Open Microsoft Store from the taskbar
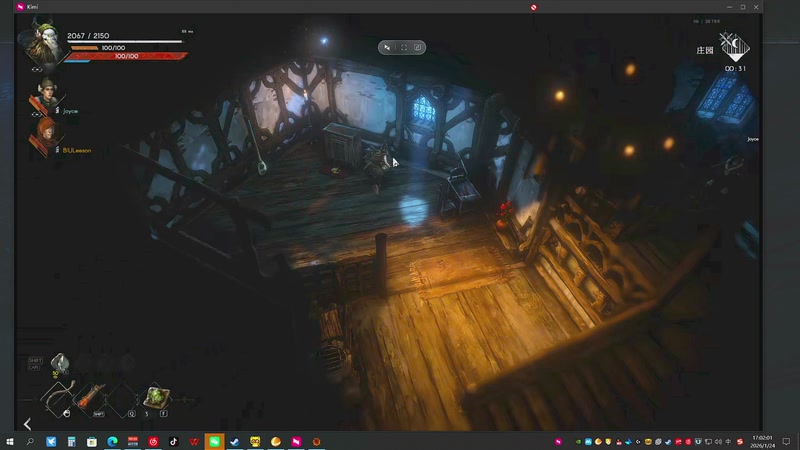 tap(92, 441)
